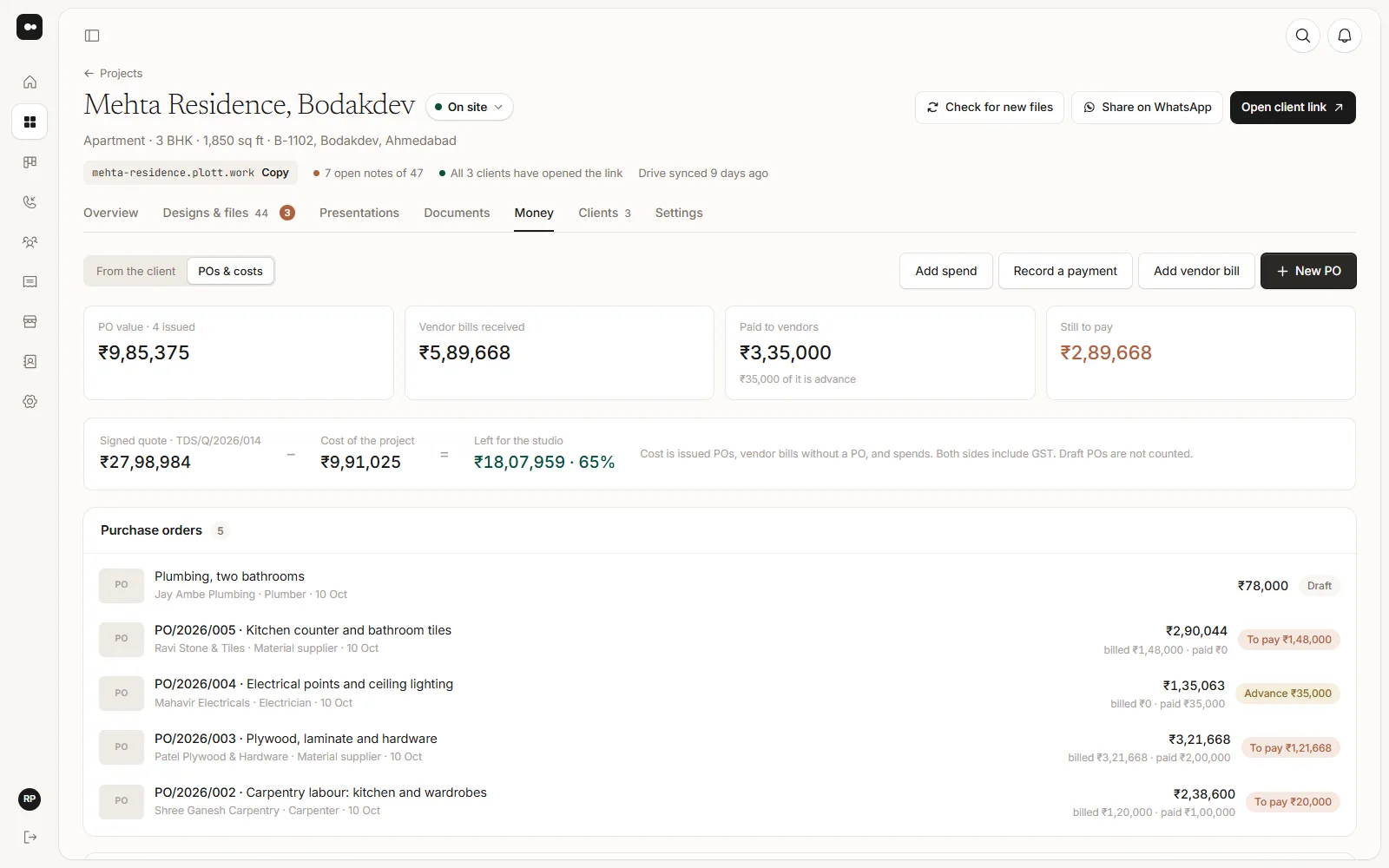
Task: Copy the mehta-residence.plott.work link
Action: [x=275, y=173]
